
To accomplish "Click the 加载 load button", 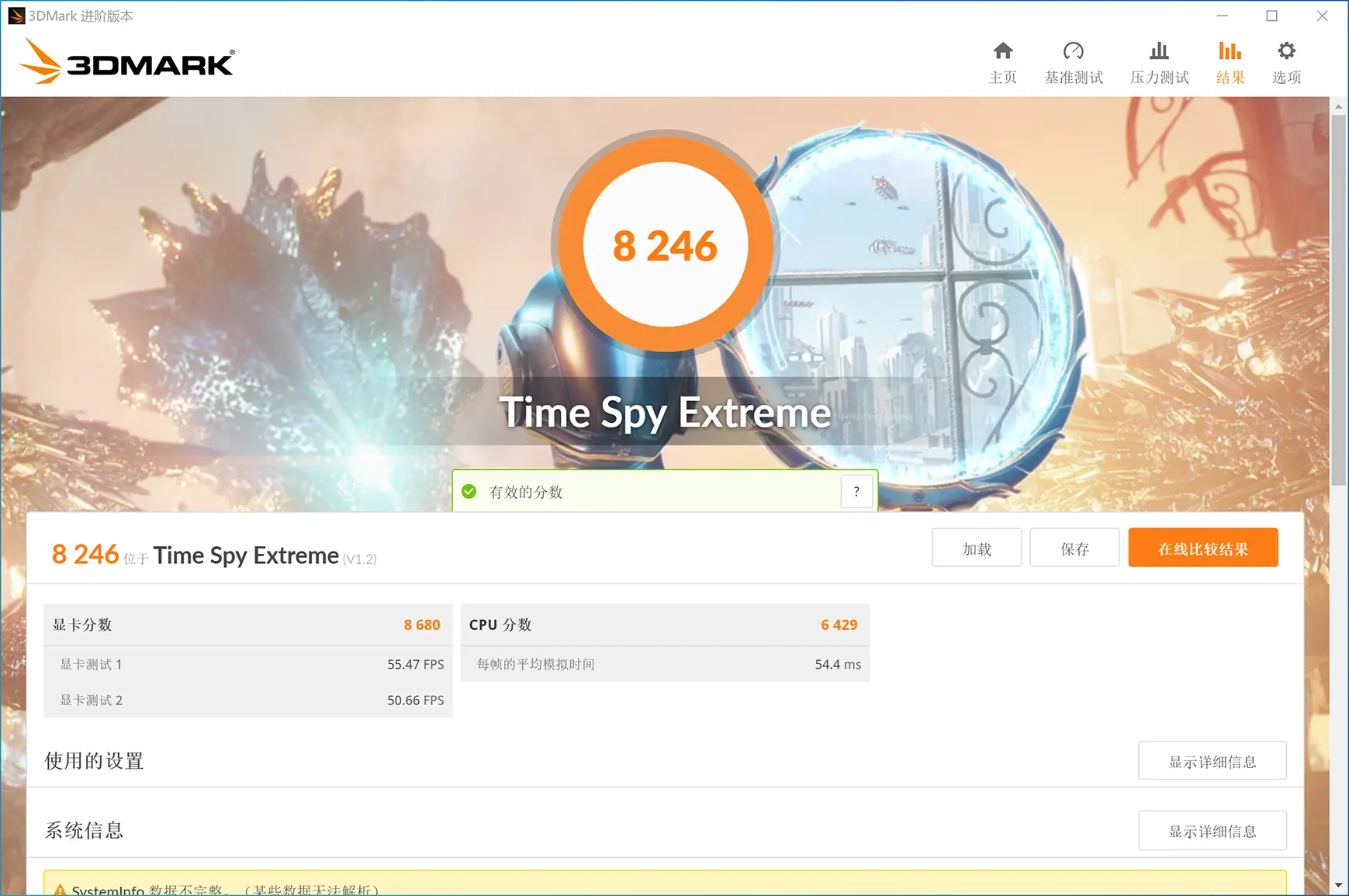I will [x=977, y=548].
